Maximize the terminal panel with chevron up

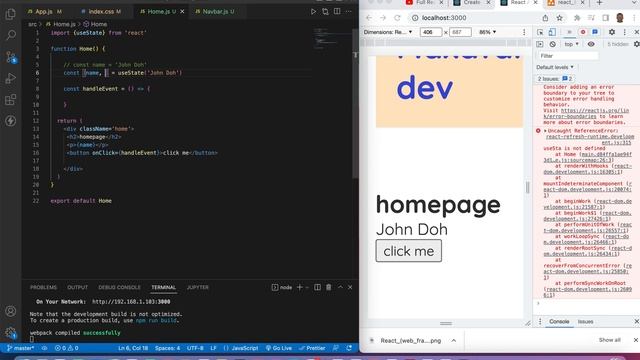click(x=340, y=287)
